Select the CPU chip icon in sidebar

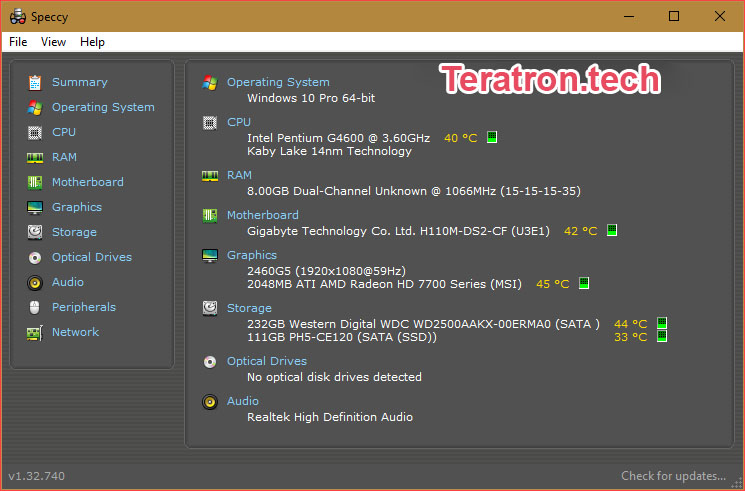pyautogui.click(x=35, y=133)
